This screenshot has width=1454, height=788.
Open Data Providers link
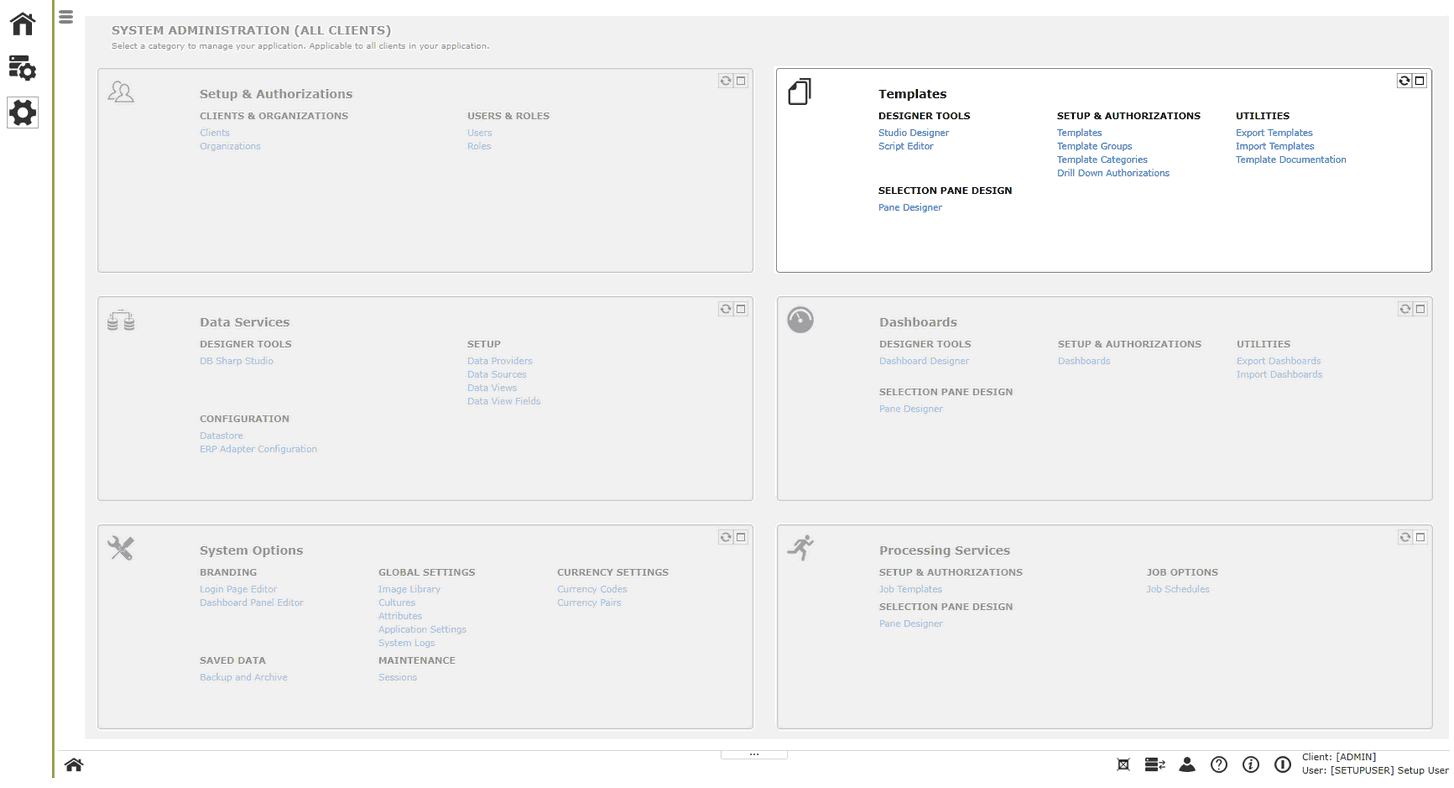coord(499,361)
